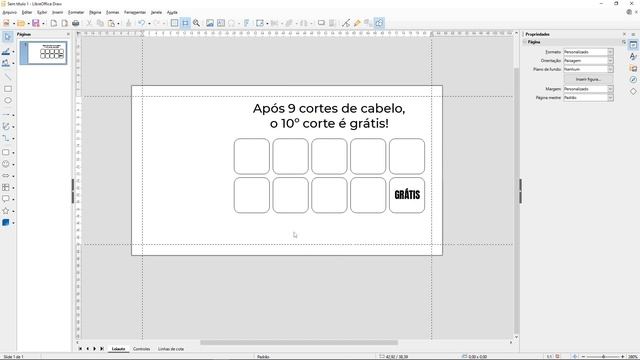Select the Insert Line tool
This screenshot has height=360, width=640.
(7, 76)
